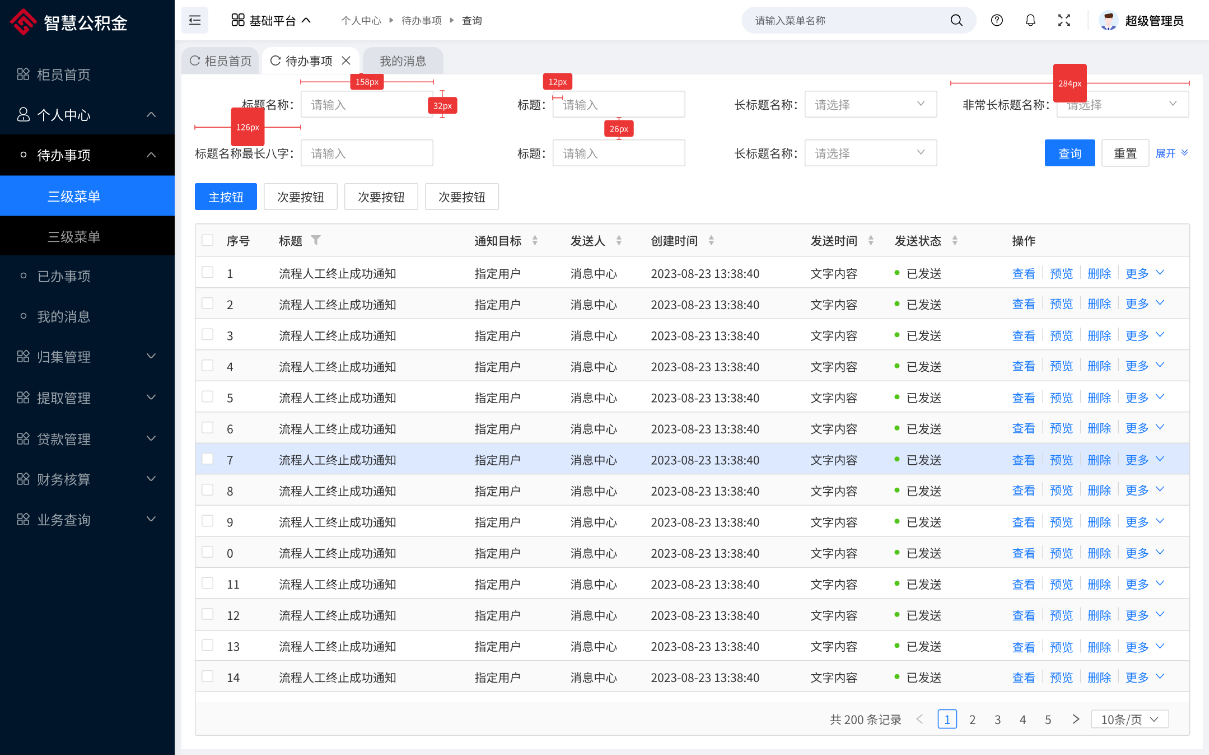
Task: Select the checkbox for row 7
Action: click(x=207, y=459)
